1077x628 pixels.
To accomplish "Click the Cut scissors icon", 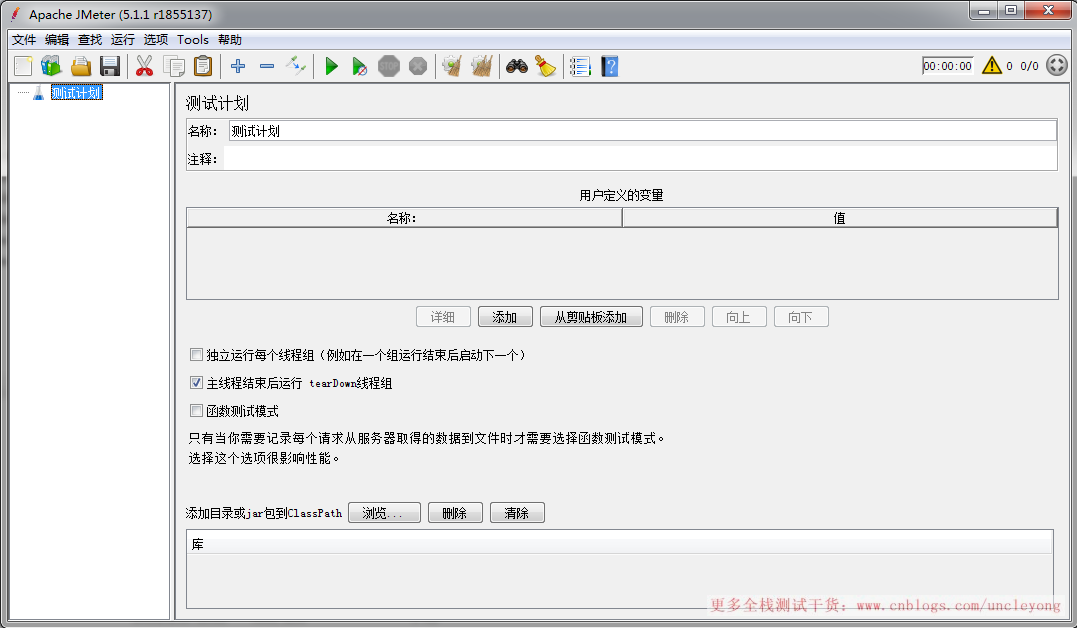I will tap(144, 66).
